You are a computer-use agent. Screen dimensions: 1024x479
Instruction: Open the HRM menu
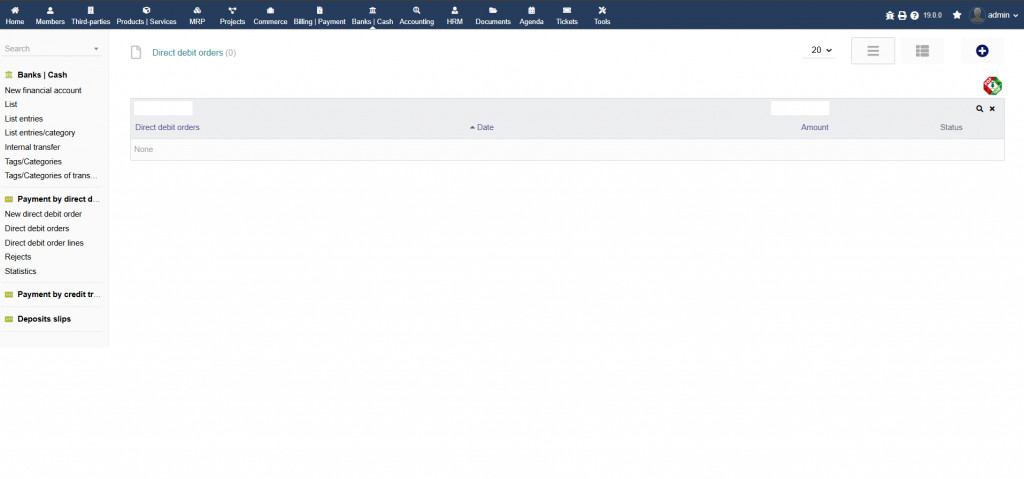pos(455,16)
